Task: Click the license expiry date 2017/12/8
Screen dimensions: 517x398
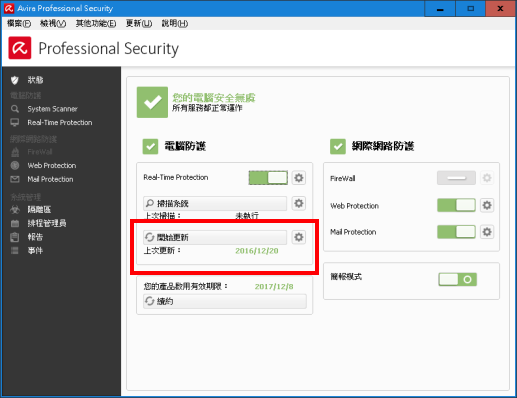Action: point(274,287)
